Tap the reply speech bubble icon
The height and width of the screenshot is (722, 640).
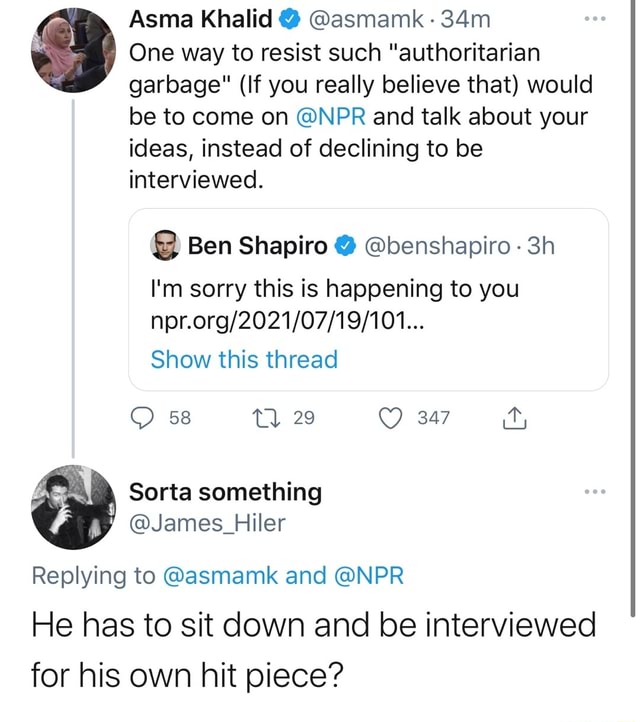[142, 418]
